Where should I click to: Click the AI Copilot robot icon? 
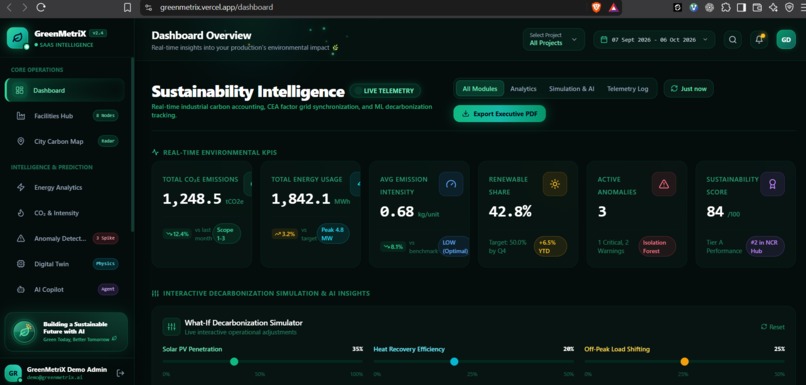tap(21, 289)
